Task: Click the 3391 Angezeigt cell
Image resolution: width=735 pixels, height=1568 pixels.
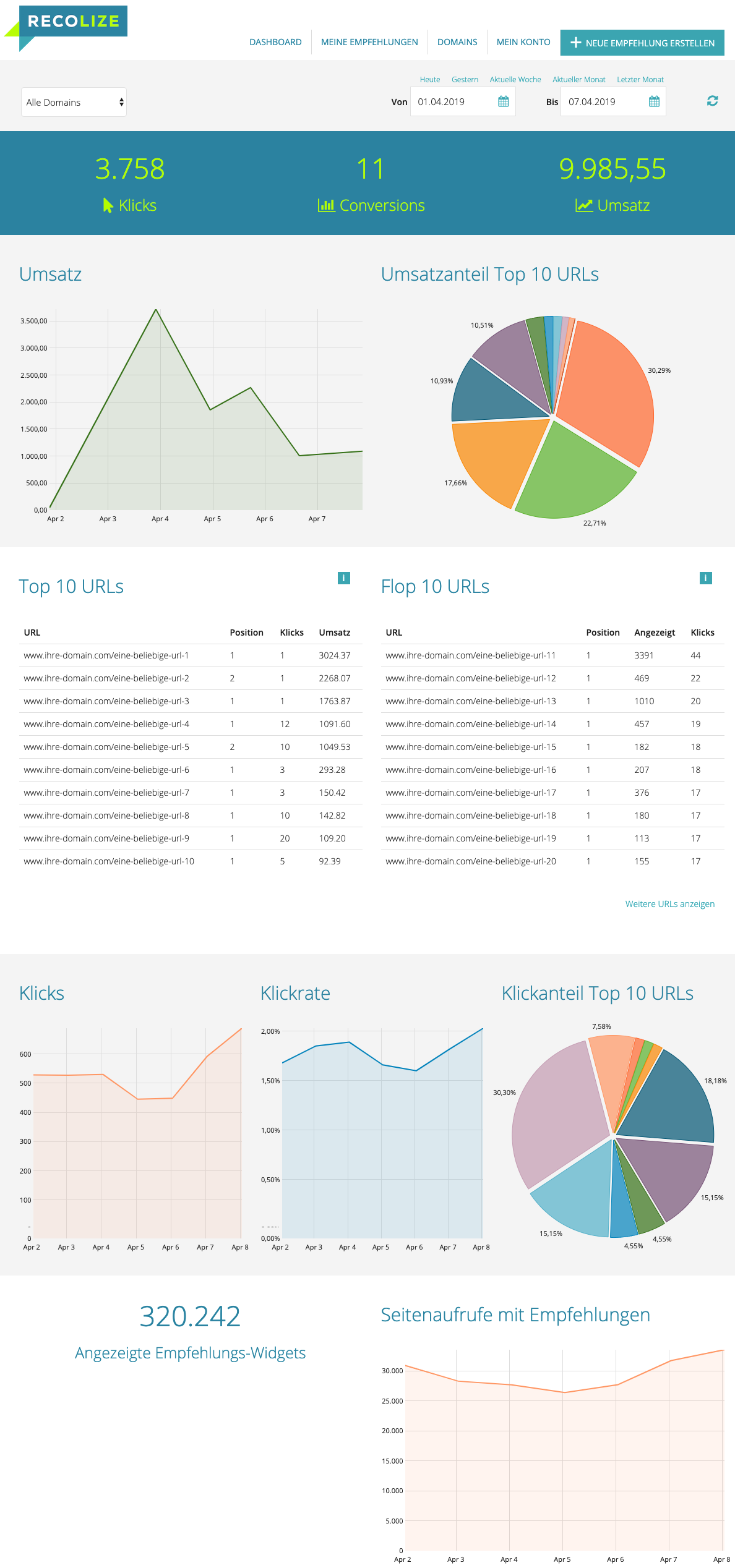Action: [644, 655]
